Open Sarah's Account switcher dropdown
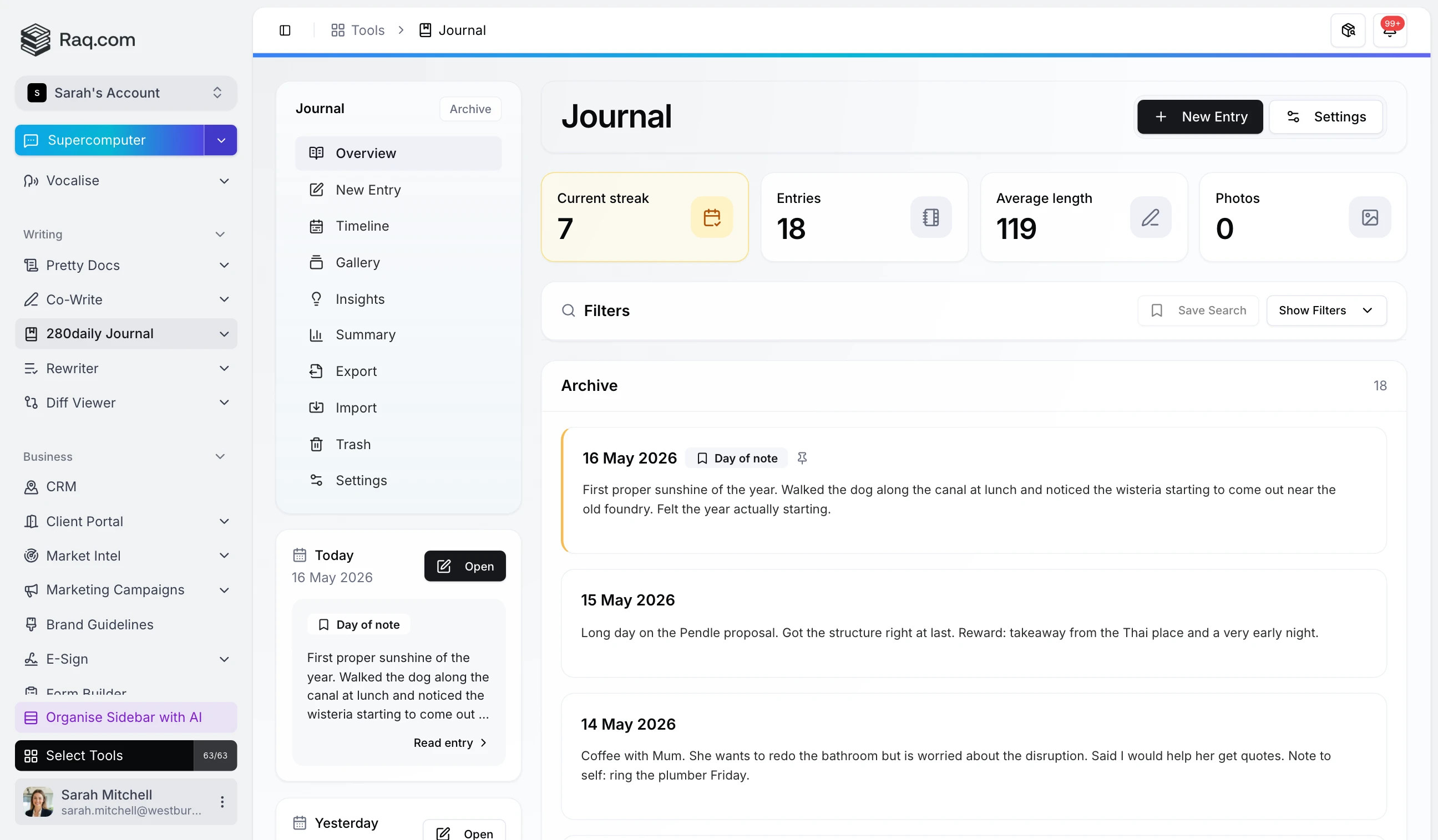 pyautogui.click(x=125, y=93)
